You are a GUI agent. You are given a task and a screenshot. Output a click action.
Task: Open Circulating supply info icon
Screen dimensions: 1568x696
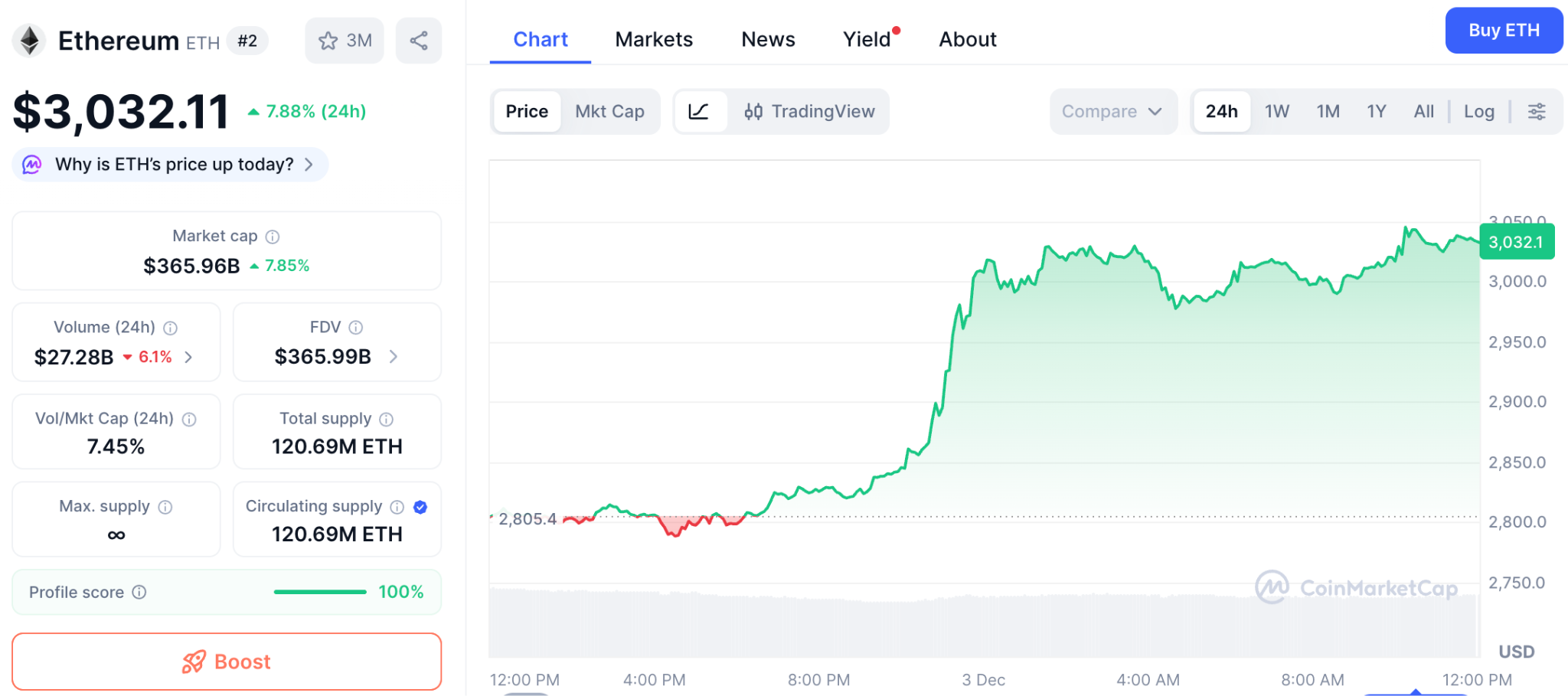click(397, 507)
